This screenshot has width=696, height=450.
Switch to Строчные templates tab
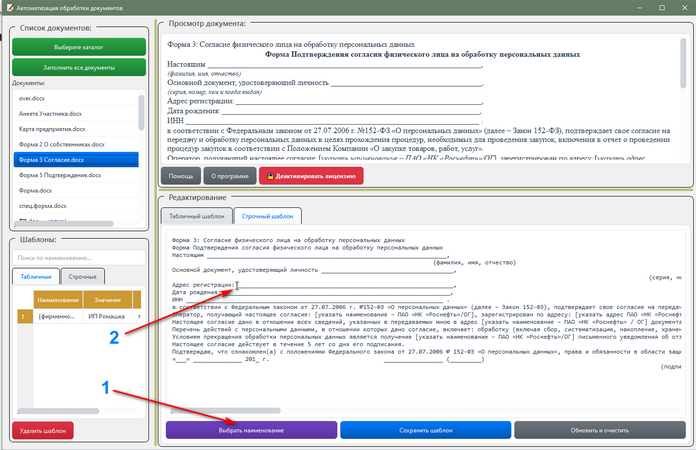[x=83, y=276]
